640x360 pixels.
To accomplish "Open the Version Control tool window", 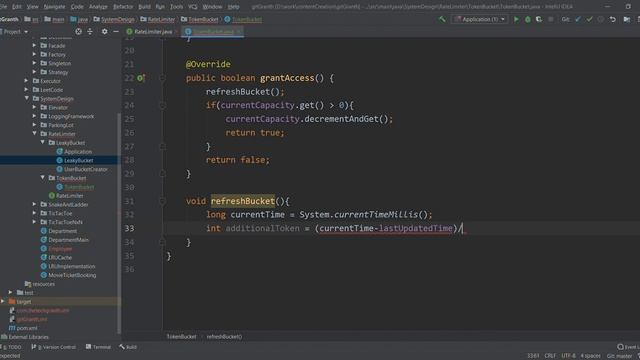I will pyautogui.click(x=53, y=347).
